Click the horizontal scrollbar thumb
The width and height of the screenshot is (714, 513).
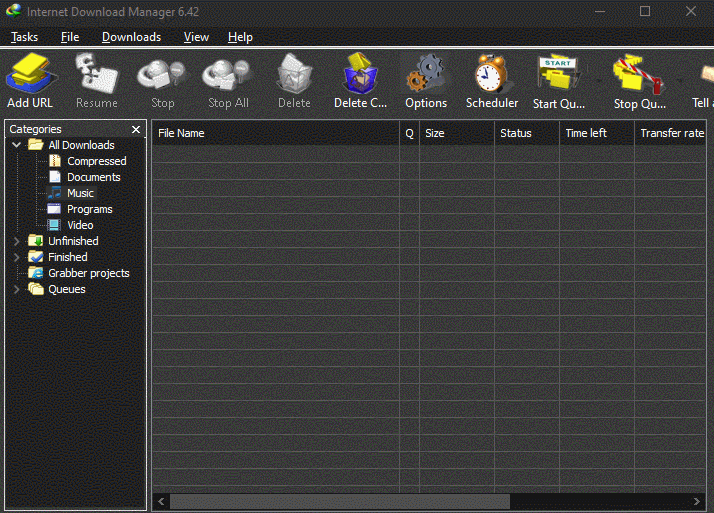[x=340, y=501]
